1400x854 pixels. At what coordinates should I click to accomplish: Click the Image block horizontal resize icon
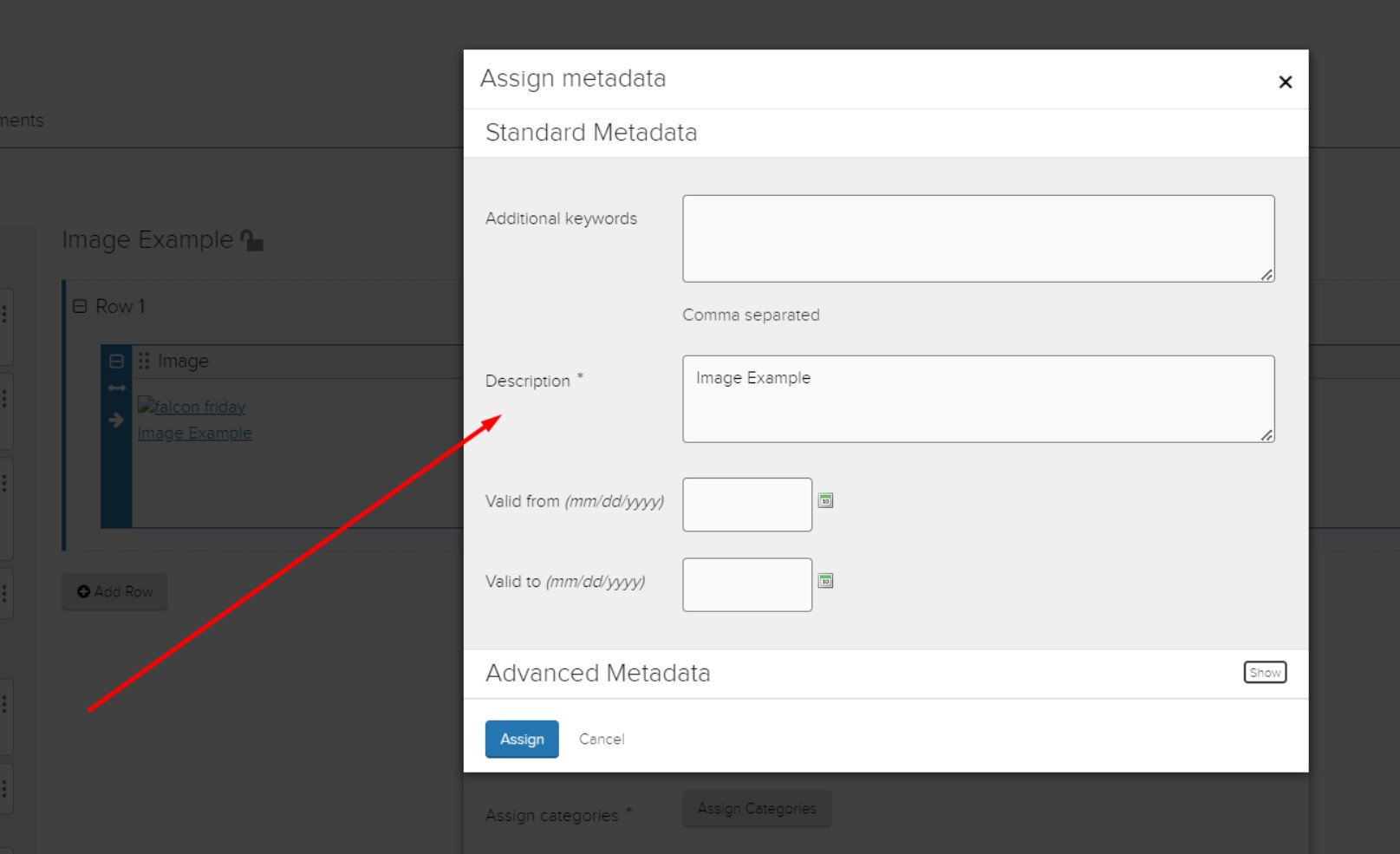116,388
